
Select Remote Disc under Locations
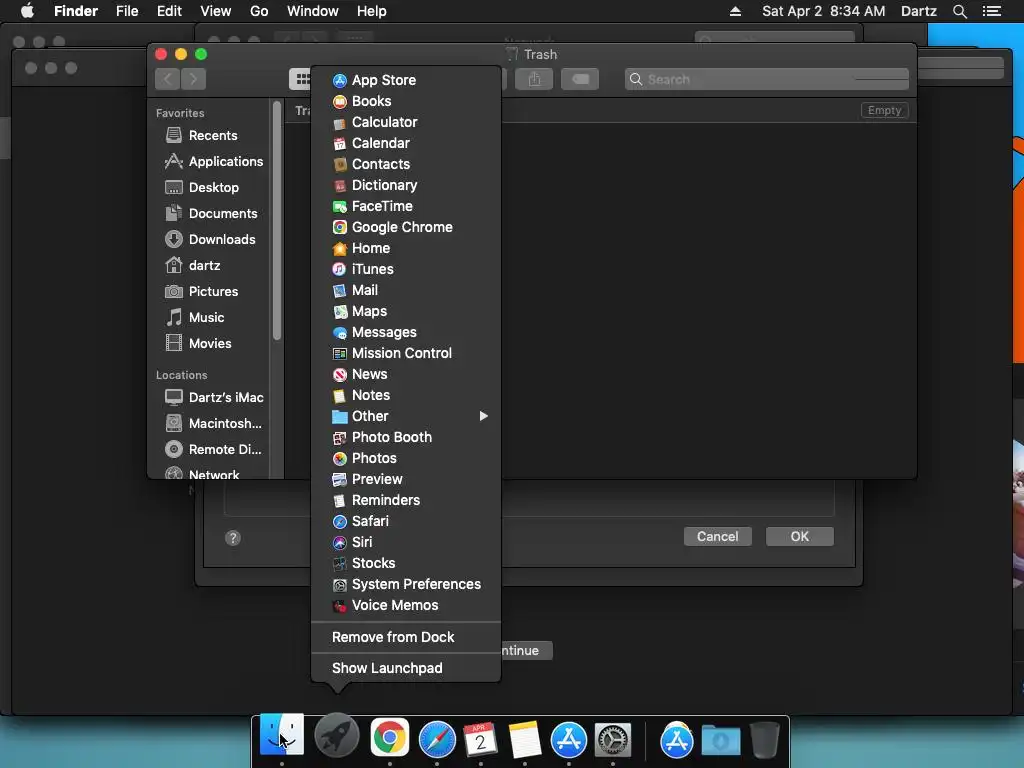coord(212,449)
